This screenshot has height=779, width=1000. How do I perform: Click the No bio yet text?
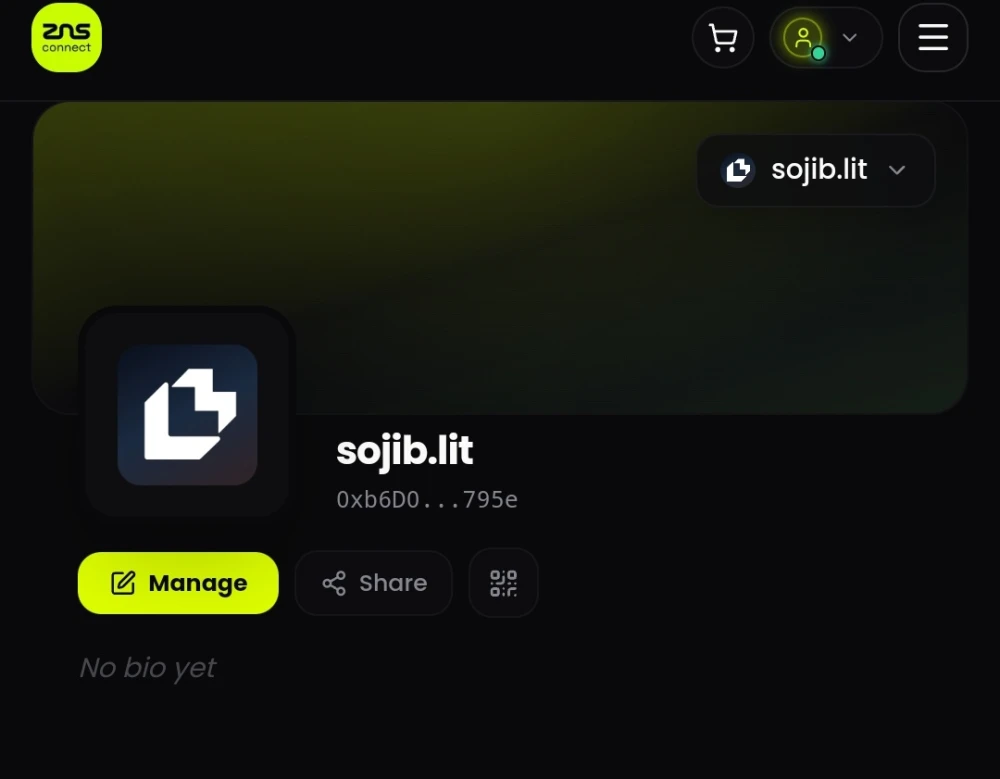coord(147,668)
